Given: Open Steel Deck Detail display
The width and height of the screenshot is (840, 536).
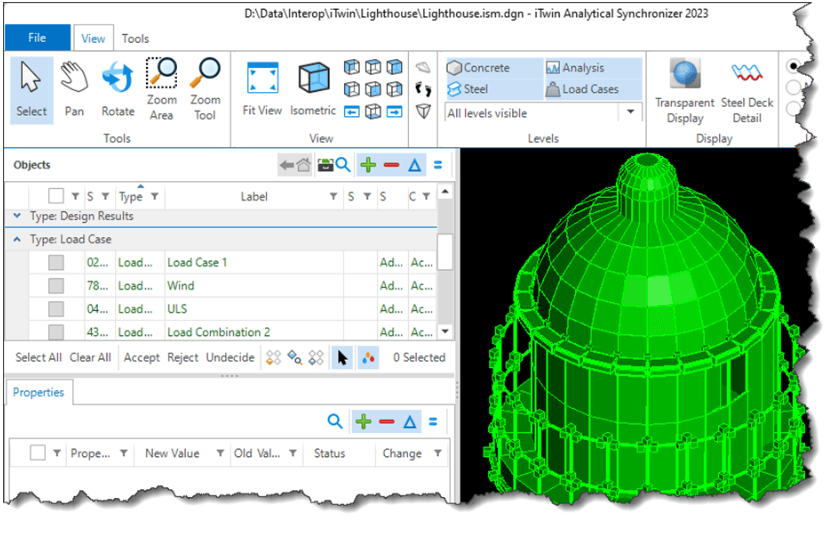Looking at the screenshot, I should (747, 91).
